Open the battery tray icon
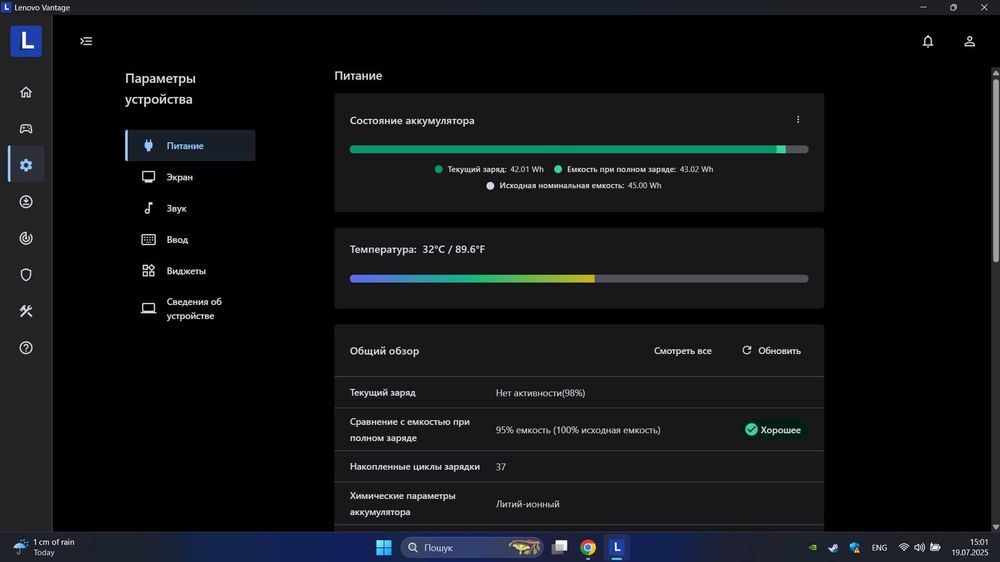The image size is (1000, 562). click(x=935, y=547)
